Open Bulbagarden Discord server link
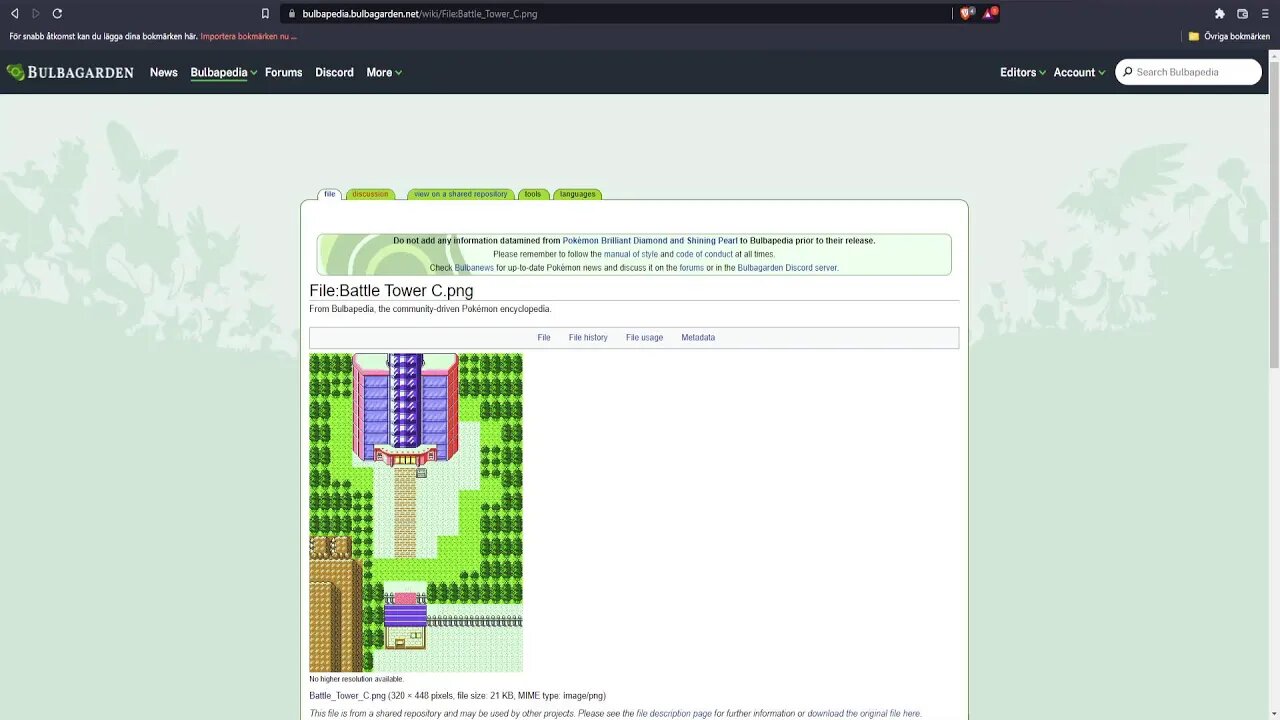1280x720 pixels. 787,268
